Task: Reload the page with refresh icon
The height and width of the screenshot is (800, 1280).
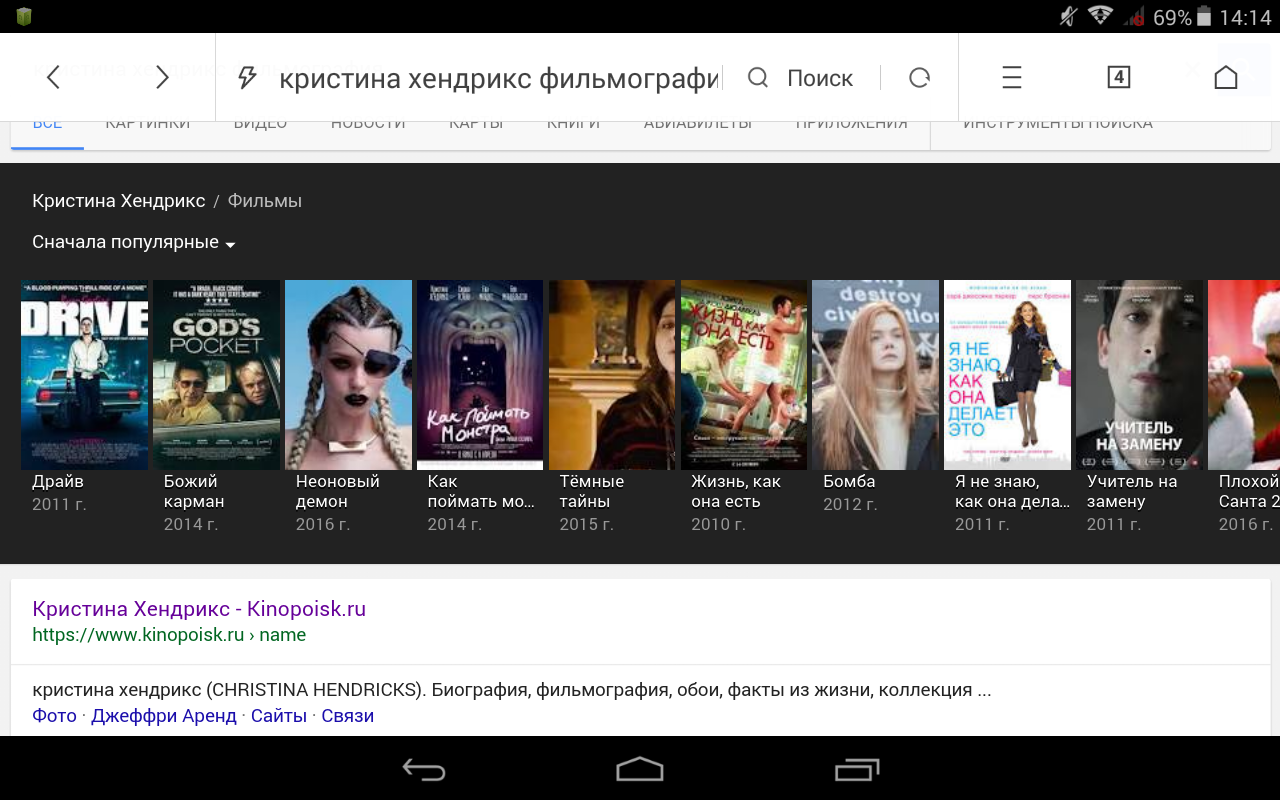Action: pos(919,78)
